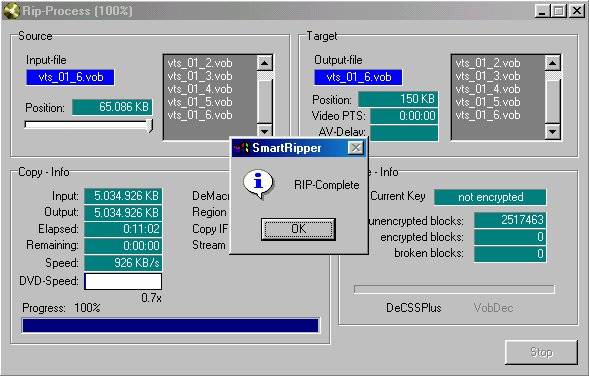This screenshot has width=589, height=376.
Task: Click Source list scroll down arrow
Action: coord(264,131)
